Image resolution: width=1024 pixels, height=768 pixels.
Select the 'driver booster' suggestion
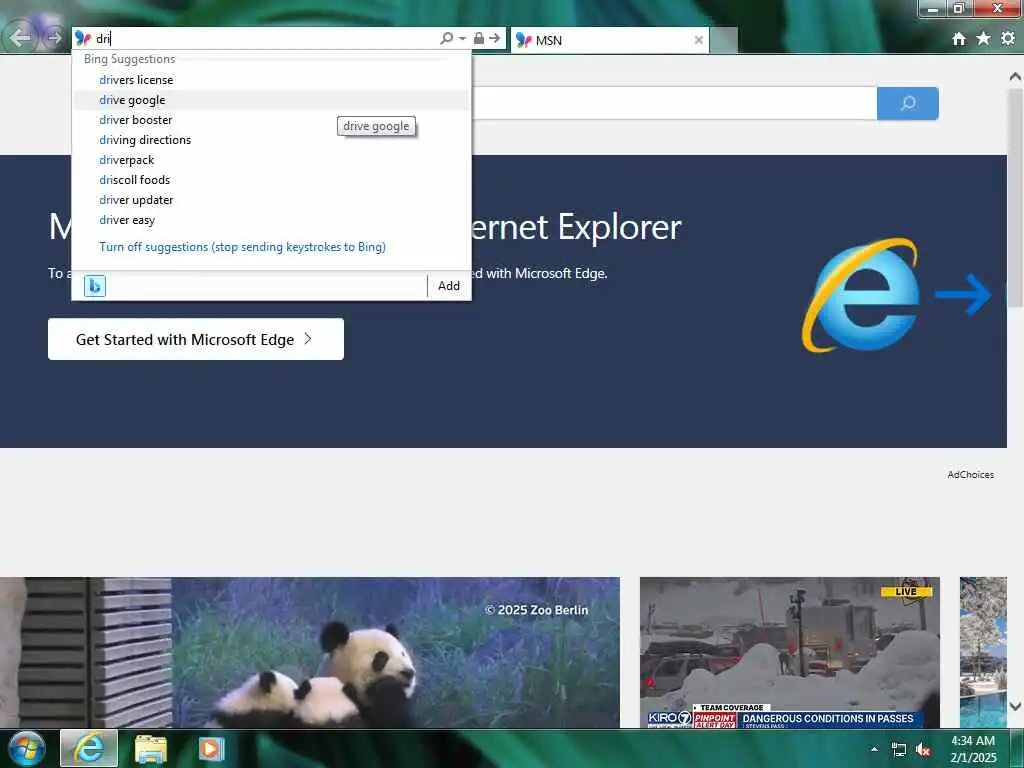271,120
